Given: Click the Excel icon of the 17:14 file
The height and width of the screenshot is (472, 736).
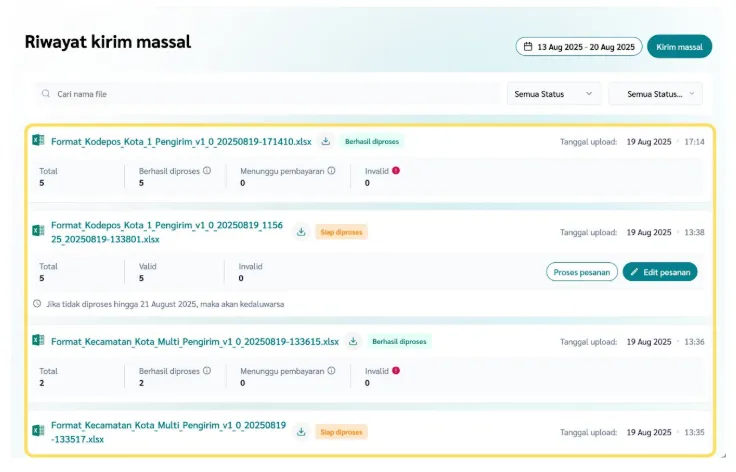Looking at the screenshot, I should (x=38, y=141).
